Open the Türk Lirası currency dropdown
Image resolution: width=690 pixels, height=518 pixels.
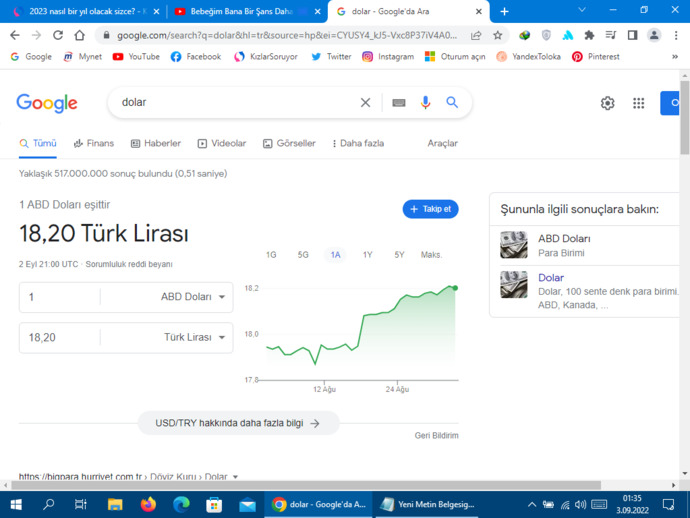194,338
